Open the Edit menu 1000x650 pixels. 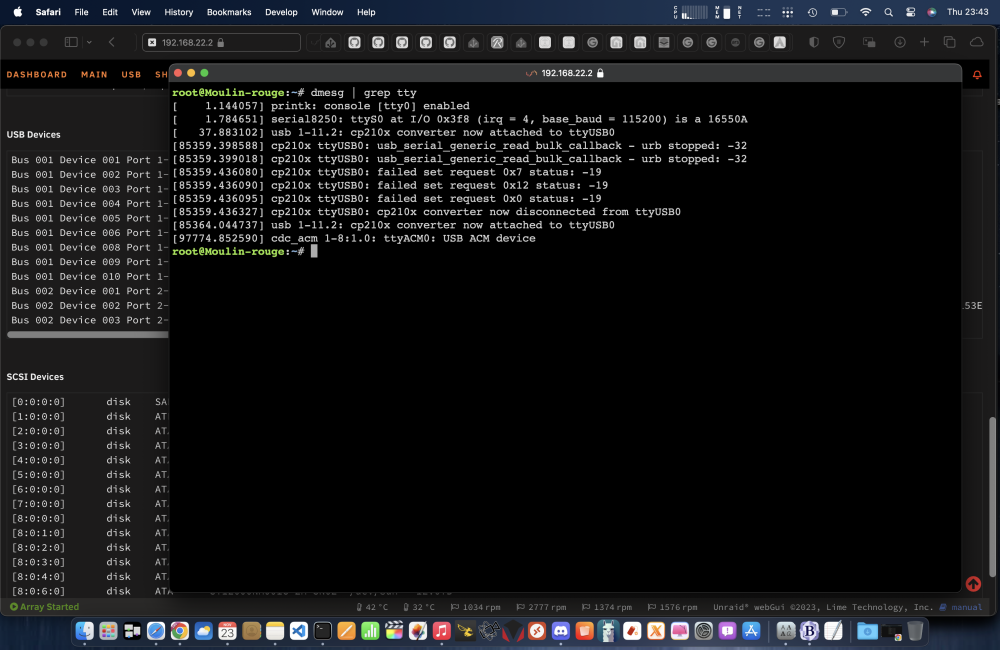click(110, 12)
